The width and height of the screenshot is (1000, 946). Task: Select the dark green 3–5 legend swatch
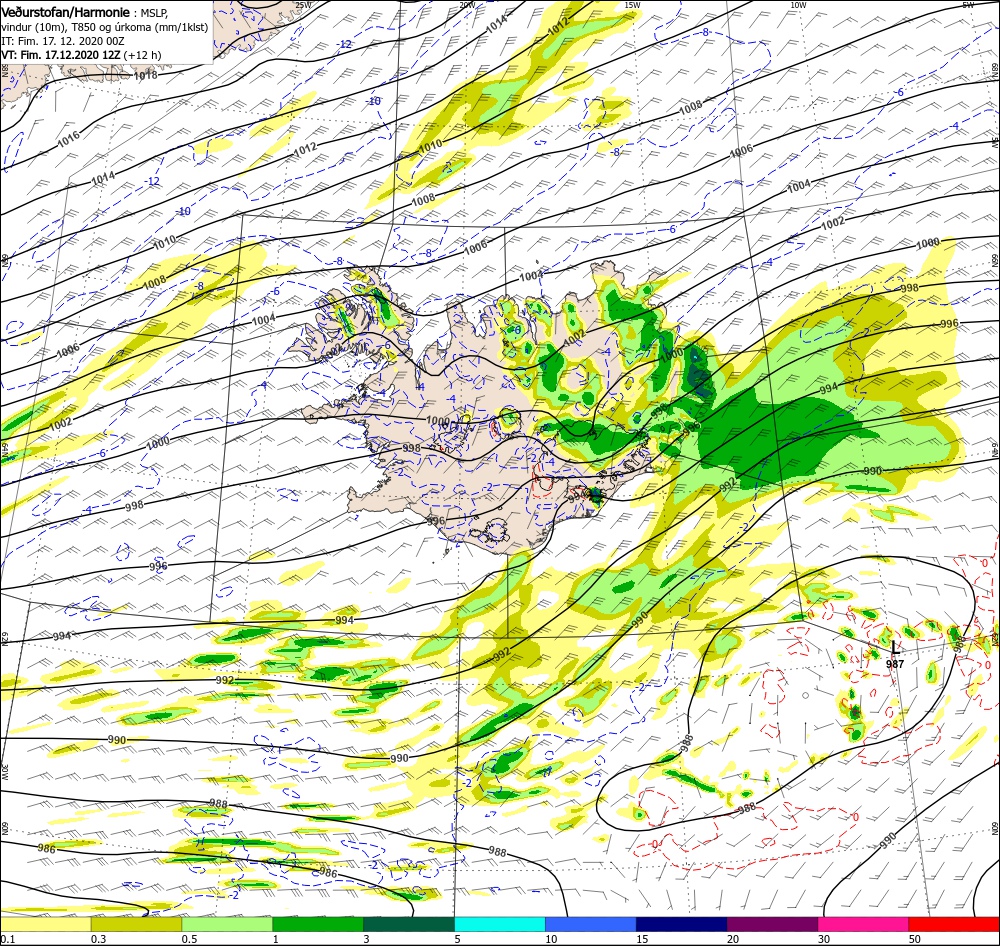(409, 924)
